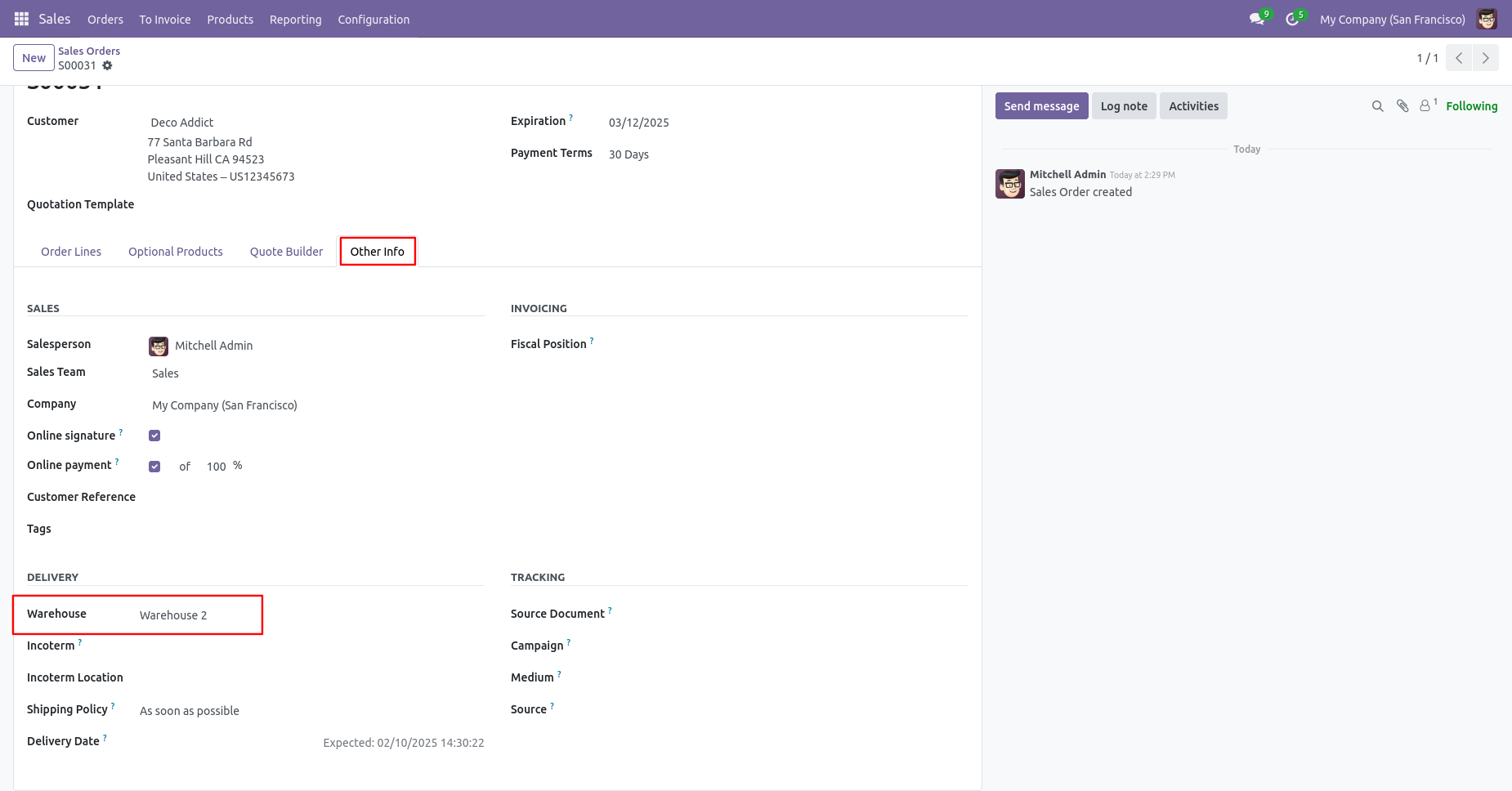Open help tooltip beside Source Document
This screenshot has width=1512, height=791.
[610, 610]
